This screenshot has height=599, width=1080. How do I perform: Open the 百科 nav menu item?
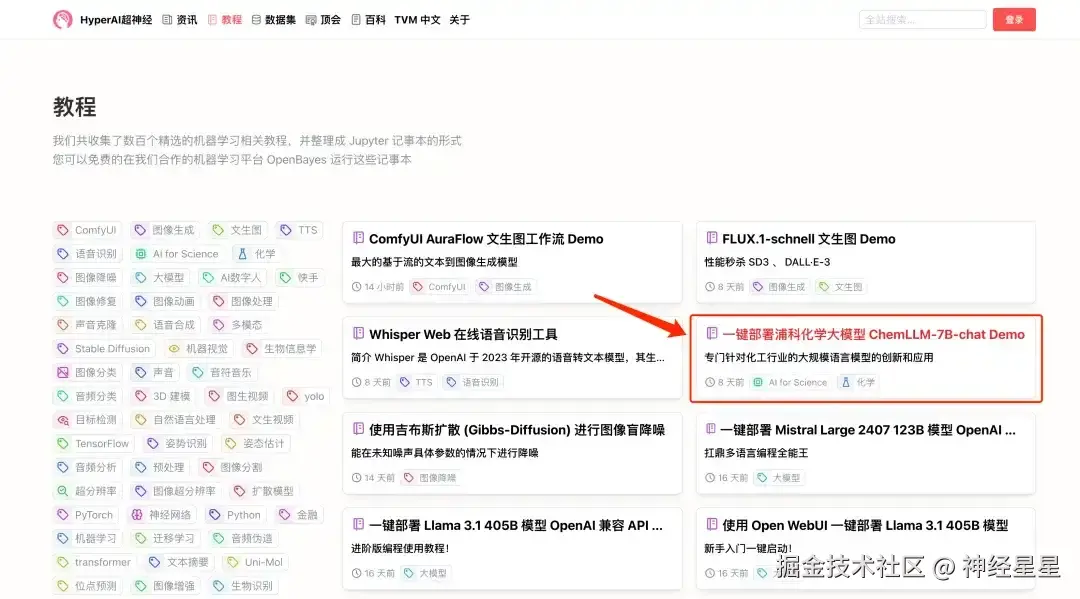[x=368, y=20]
